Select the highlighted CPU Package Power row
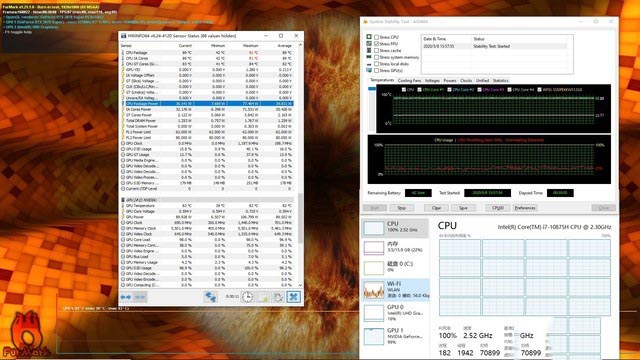Viewport: 640px width, 360px height. click(x=207, y=104)
